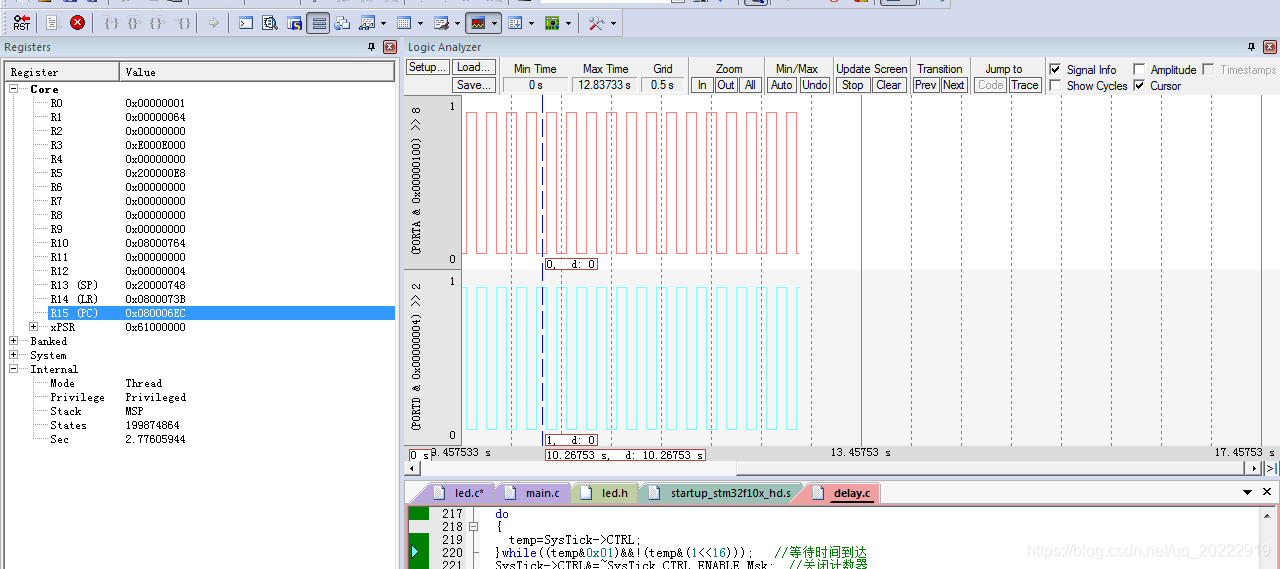Click the Step over icon
This screenshot has width=1280, height=569.
click(x=134, y=23)
